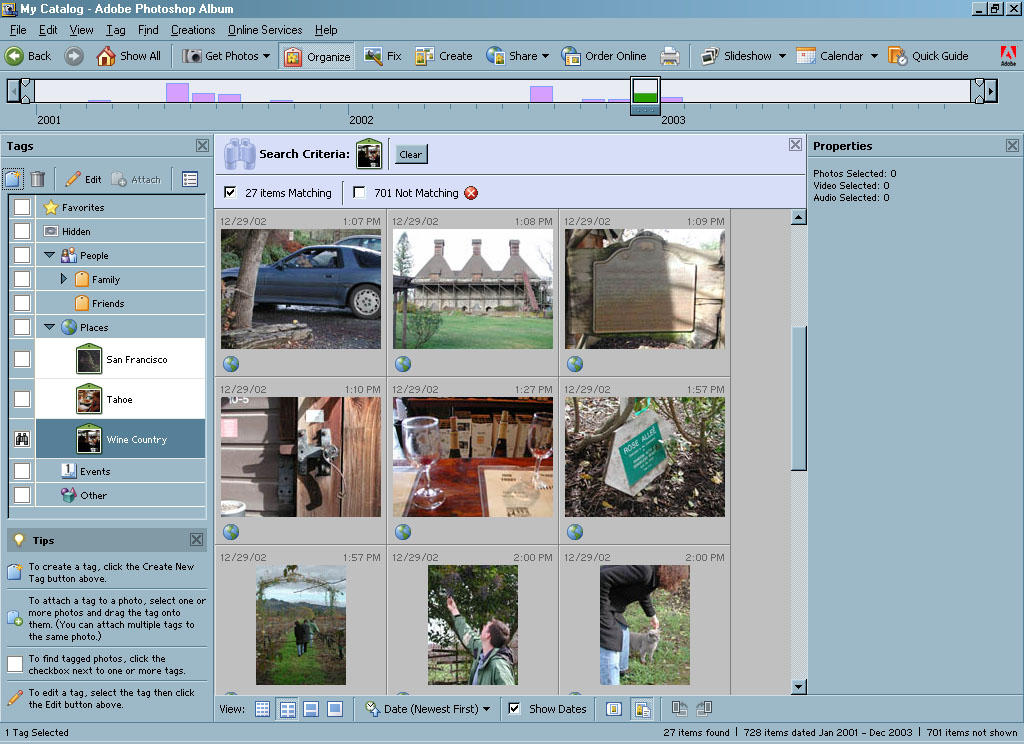1024x744 pixels.
Task: Open the Quick Guide
Action: click(928, 56)
